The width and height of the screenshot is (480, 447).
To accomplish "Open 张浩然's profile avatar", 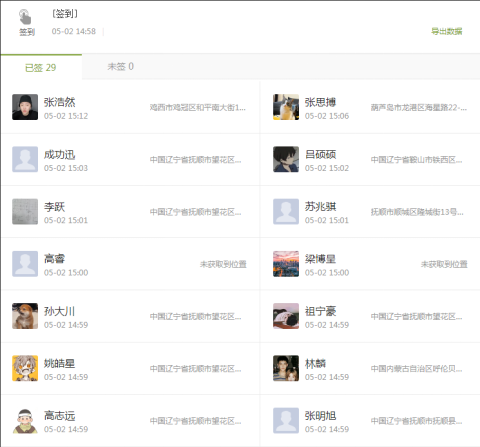I will click(25, 107).
